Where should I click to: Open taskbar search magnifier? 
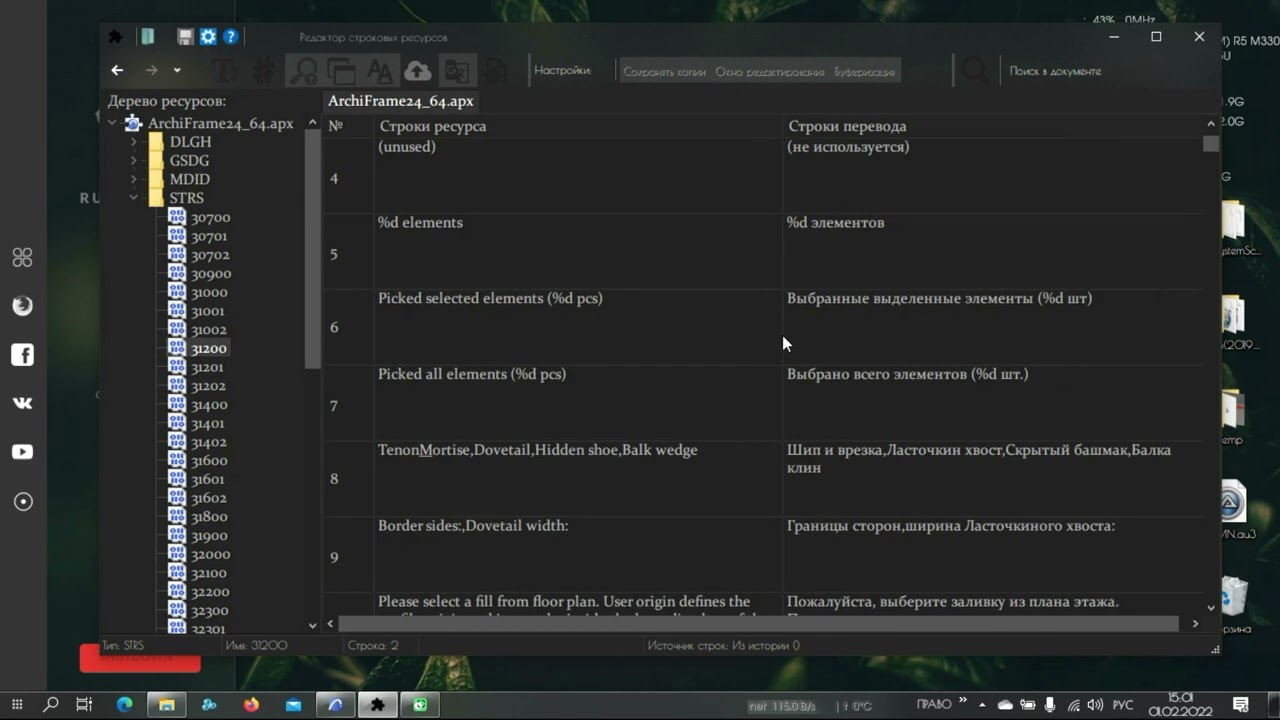click(x=51, y=705)
